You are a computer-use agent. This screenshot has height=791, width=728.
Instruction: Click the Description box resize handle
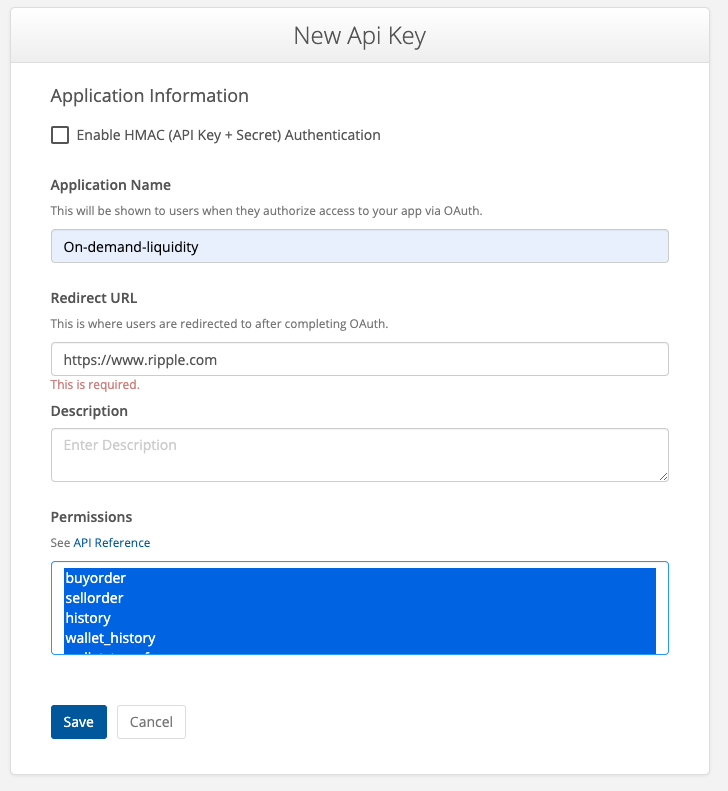click(x=662, y=475)
